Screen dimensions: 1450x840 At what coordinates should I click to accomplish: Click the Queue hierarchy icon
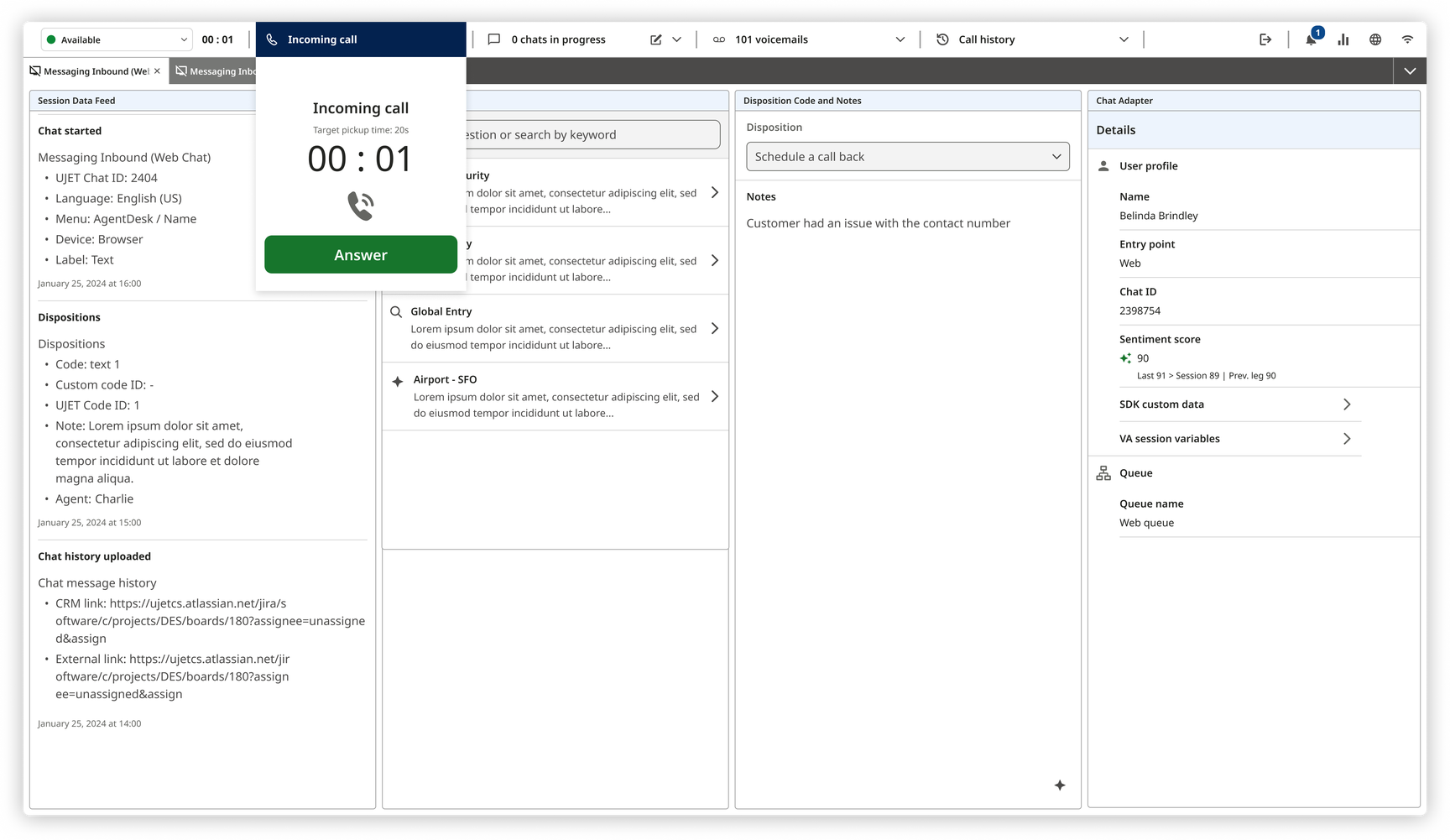(1103, 473)
